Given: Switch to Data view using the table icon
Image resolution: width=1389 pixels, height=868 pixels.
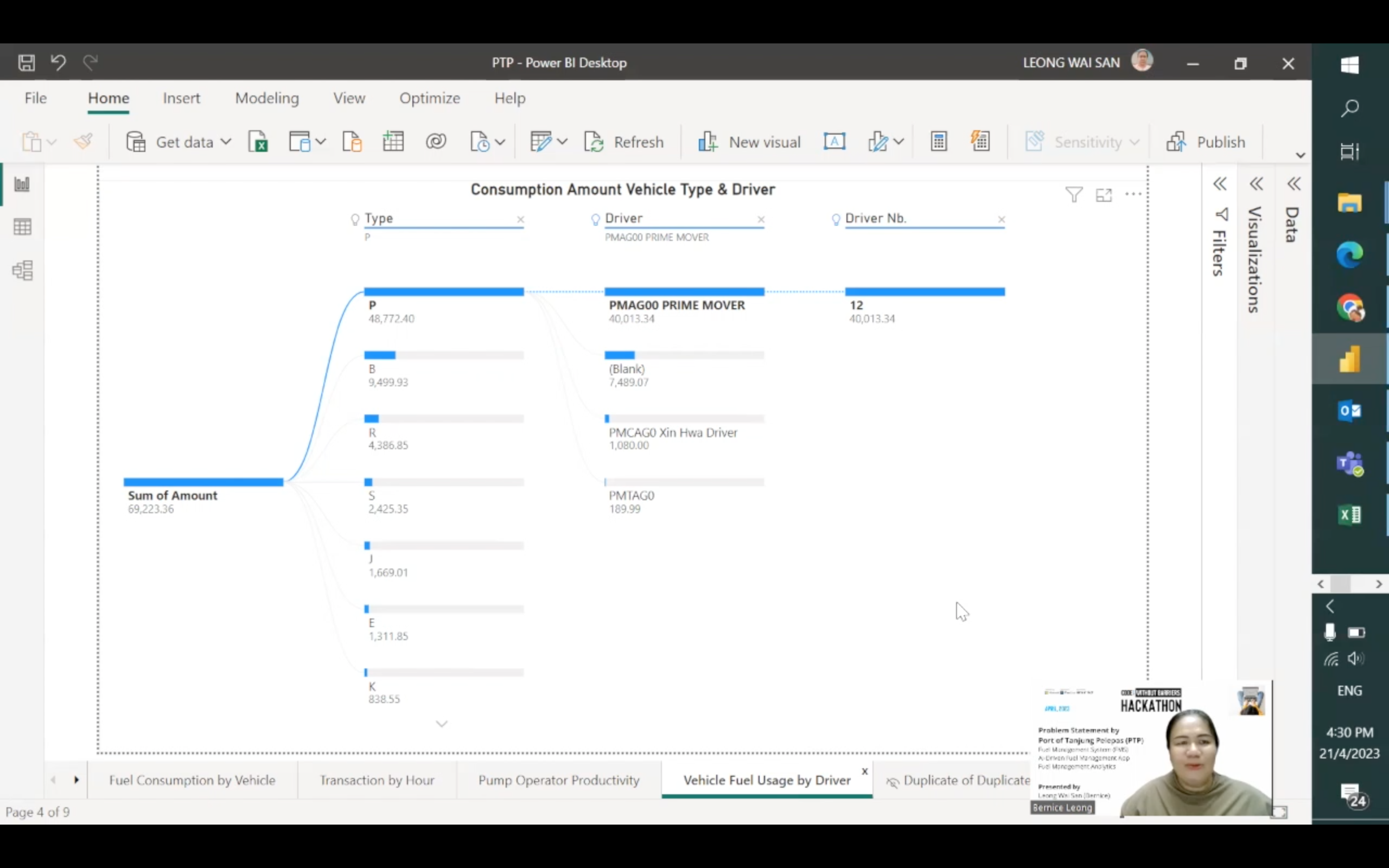Looking at the screenshot, I should 22,227.
